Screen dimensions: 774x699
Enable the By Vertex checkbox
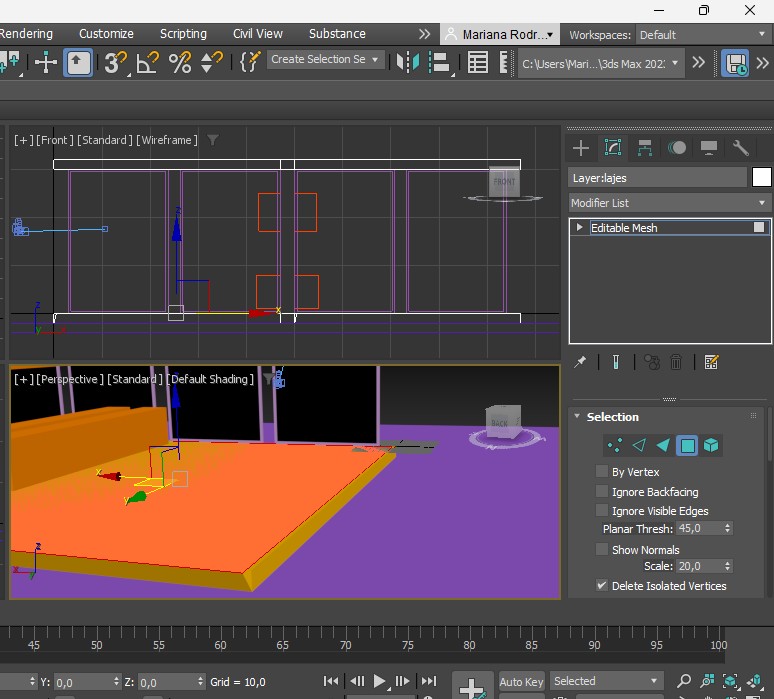(602, 472)
